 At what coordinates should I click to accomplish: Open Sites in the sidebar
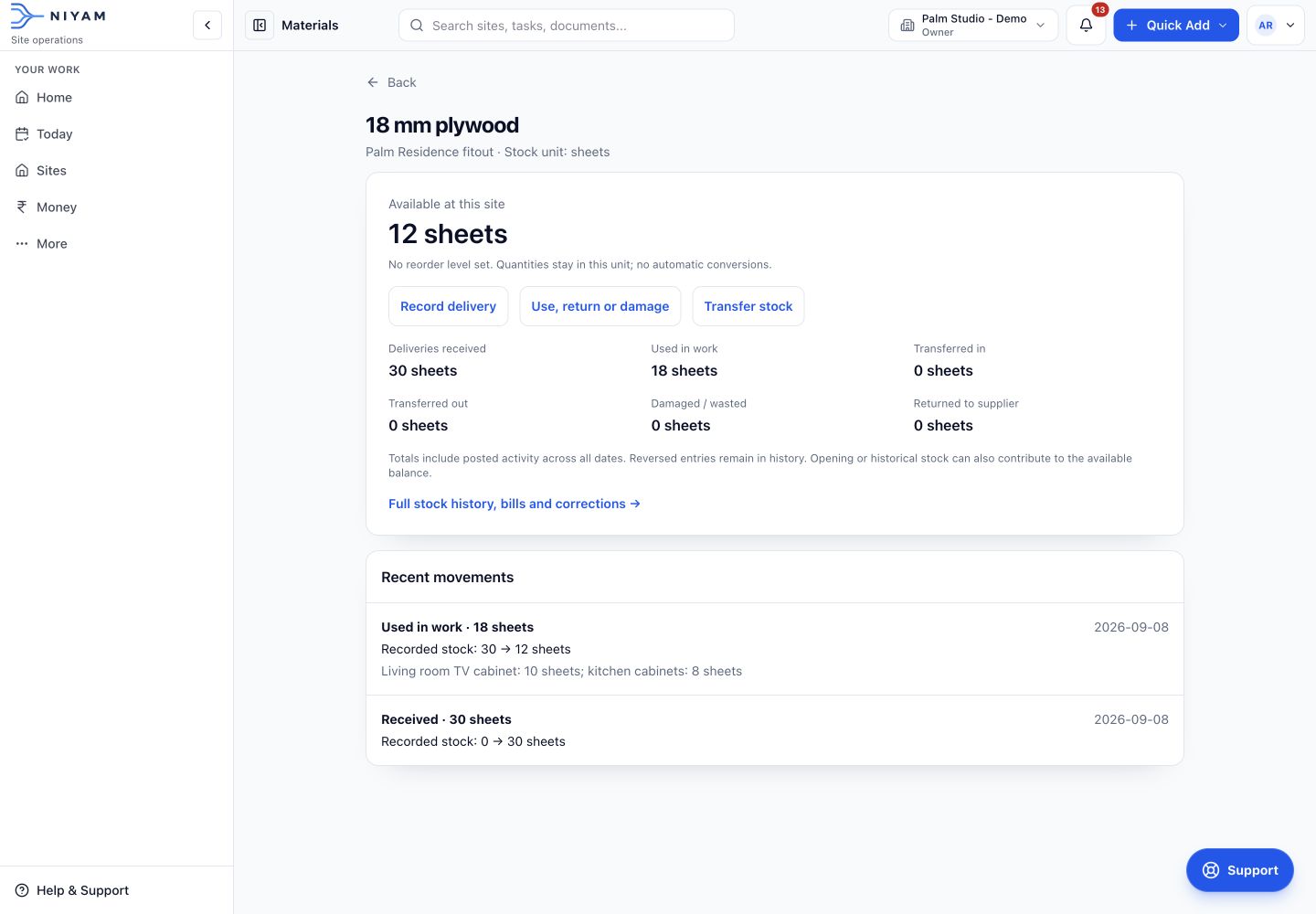[x=117, y=171]
